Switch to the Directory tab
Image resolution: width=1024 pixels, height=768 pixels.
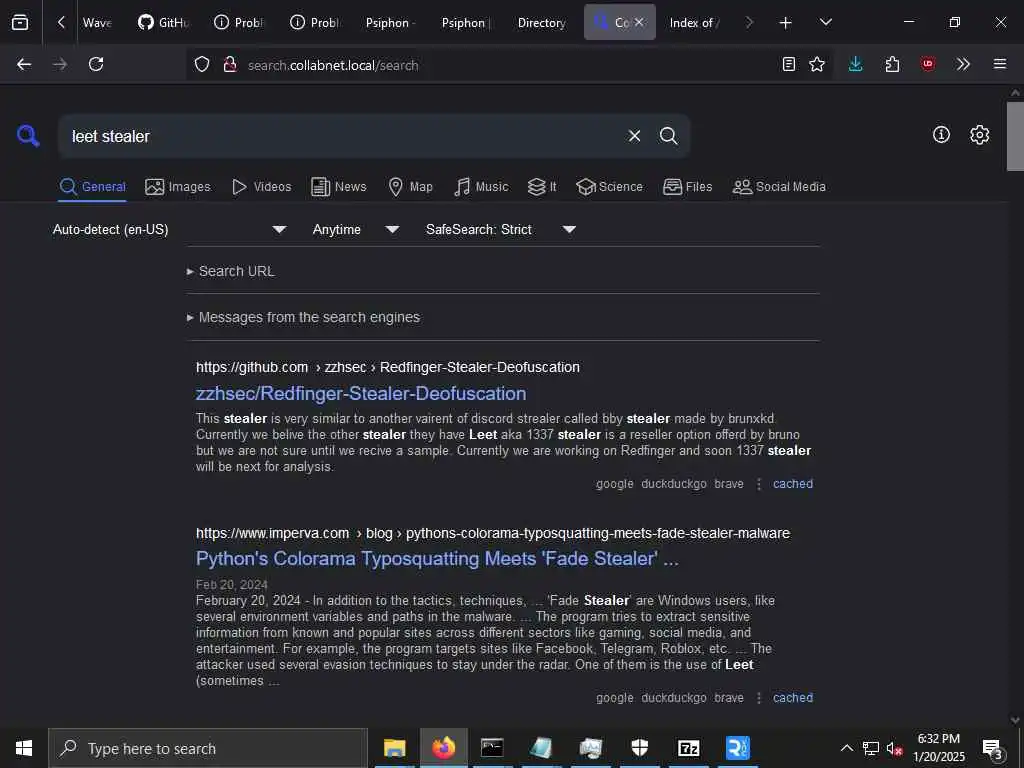click(541, 23)
